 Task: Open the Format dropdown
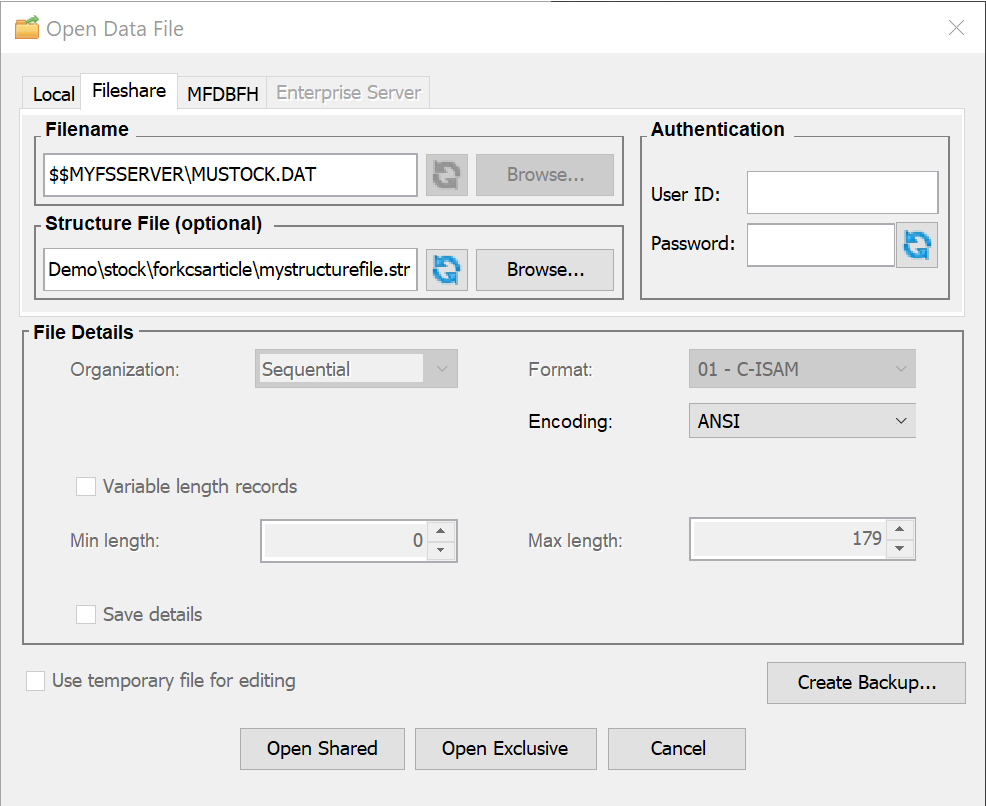(901, 368)
